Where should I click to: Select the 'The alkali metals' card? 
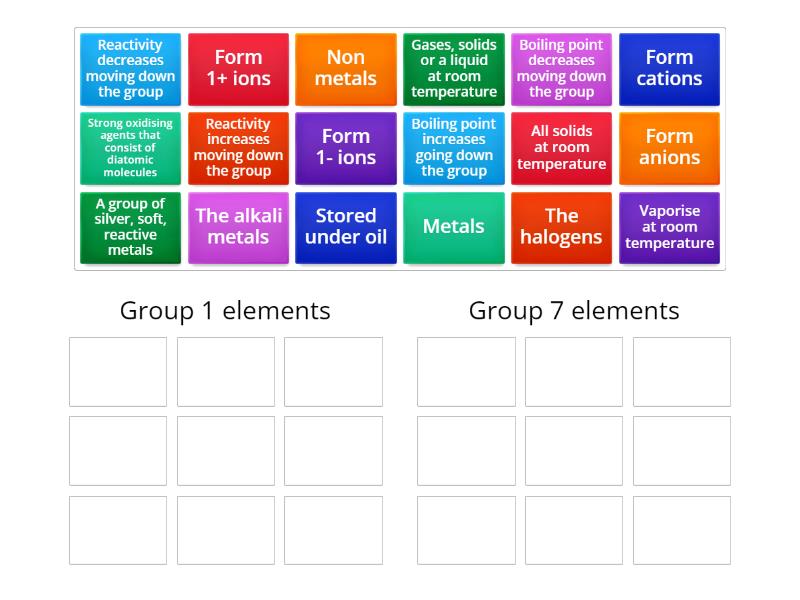(238, 227)
